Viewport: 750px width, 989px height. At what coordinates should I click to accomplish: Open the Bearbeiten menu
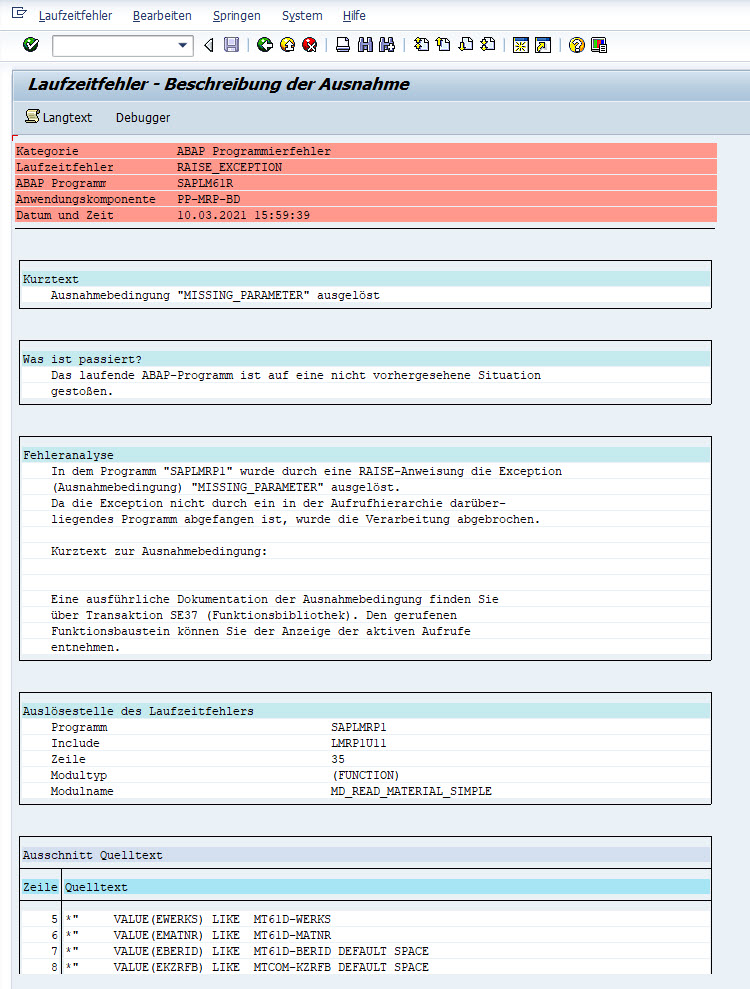pyautogui.click(x=162, y=16)
